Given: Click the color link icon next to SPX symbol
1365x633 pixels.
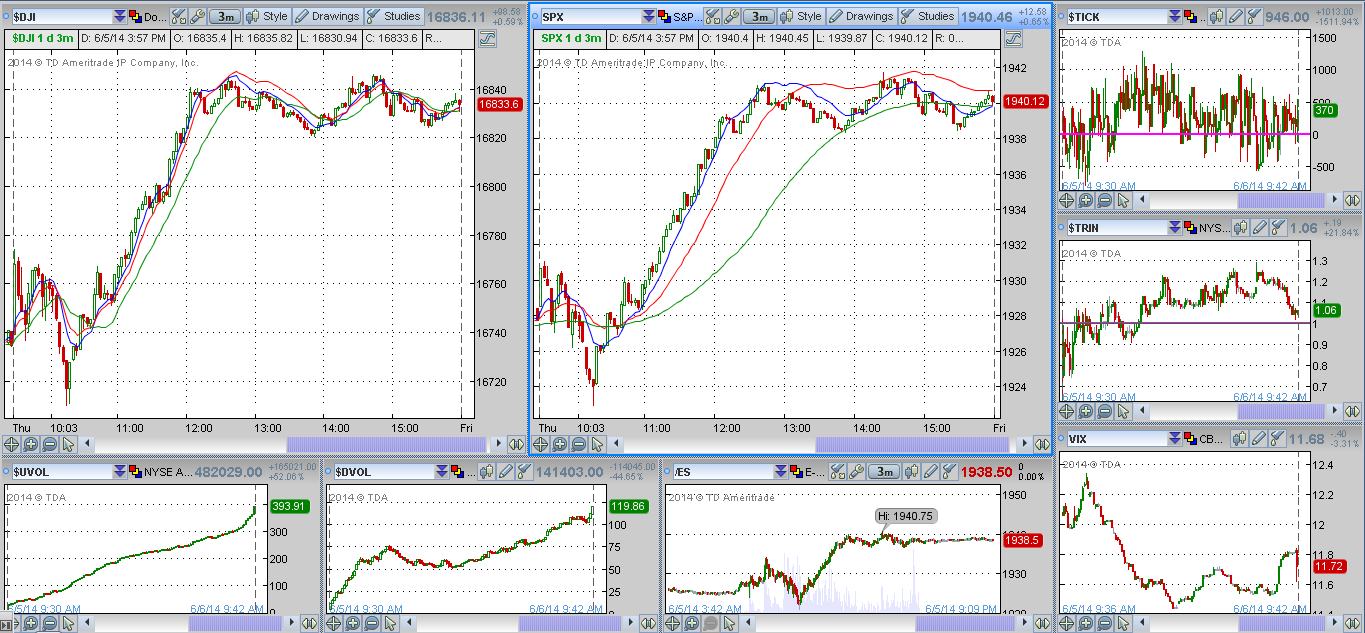Looking at the screenshot, I should point(664,17).
